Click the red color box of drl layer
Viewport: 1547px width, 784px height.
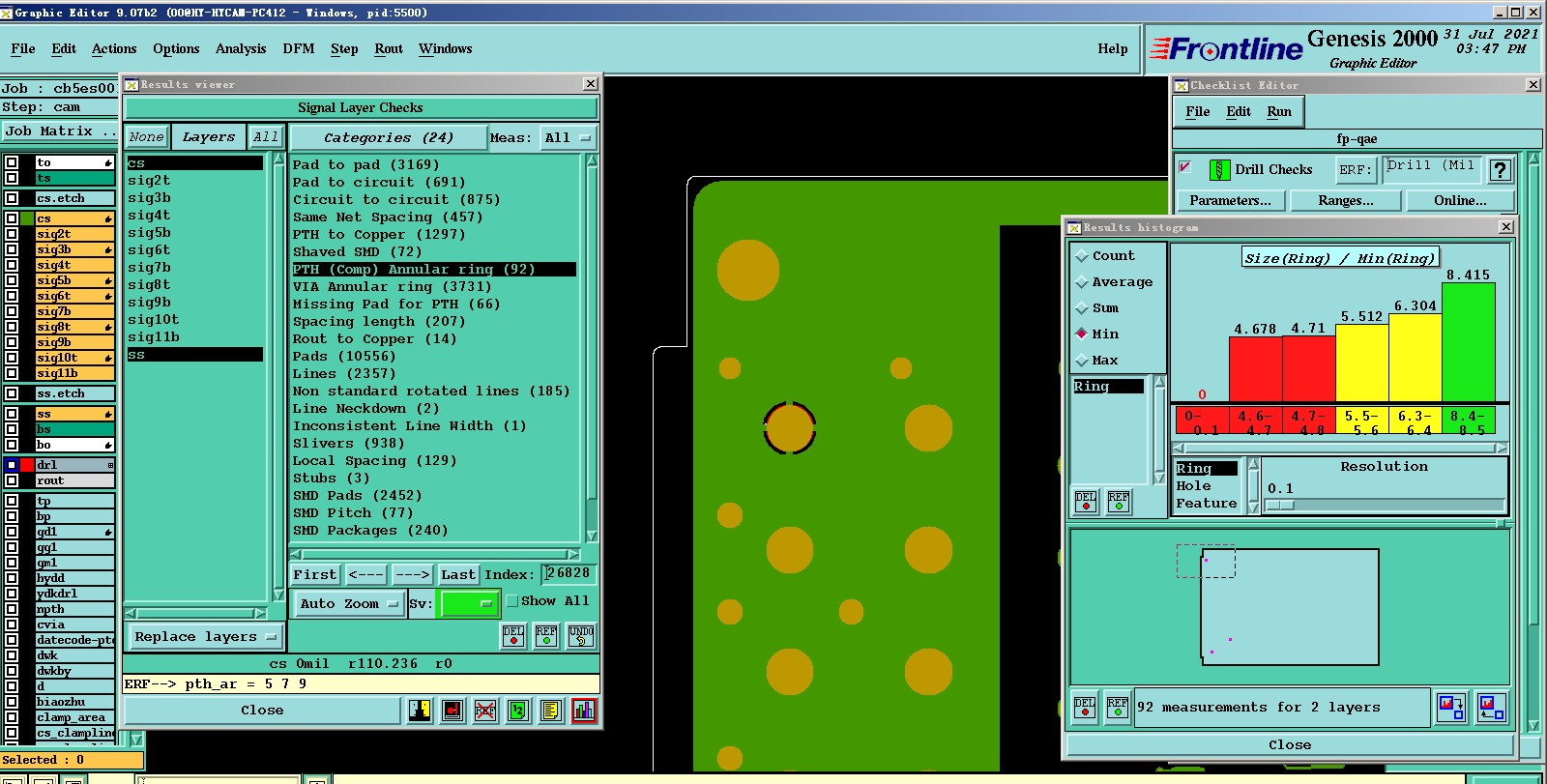(x=27, y=465)
